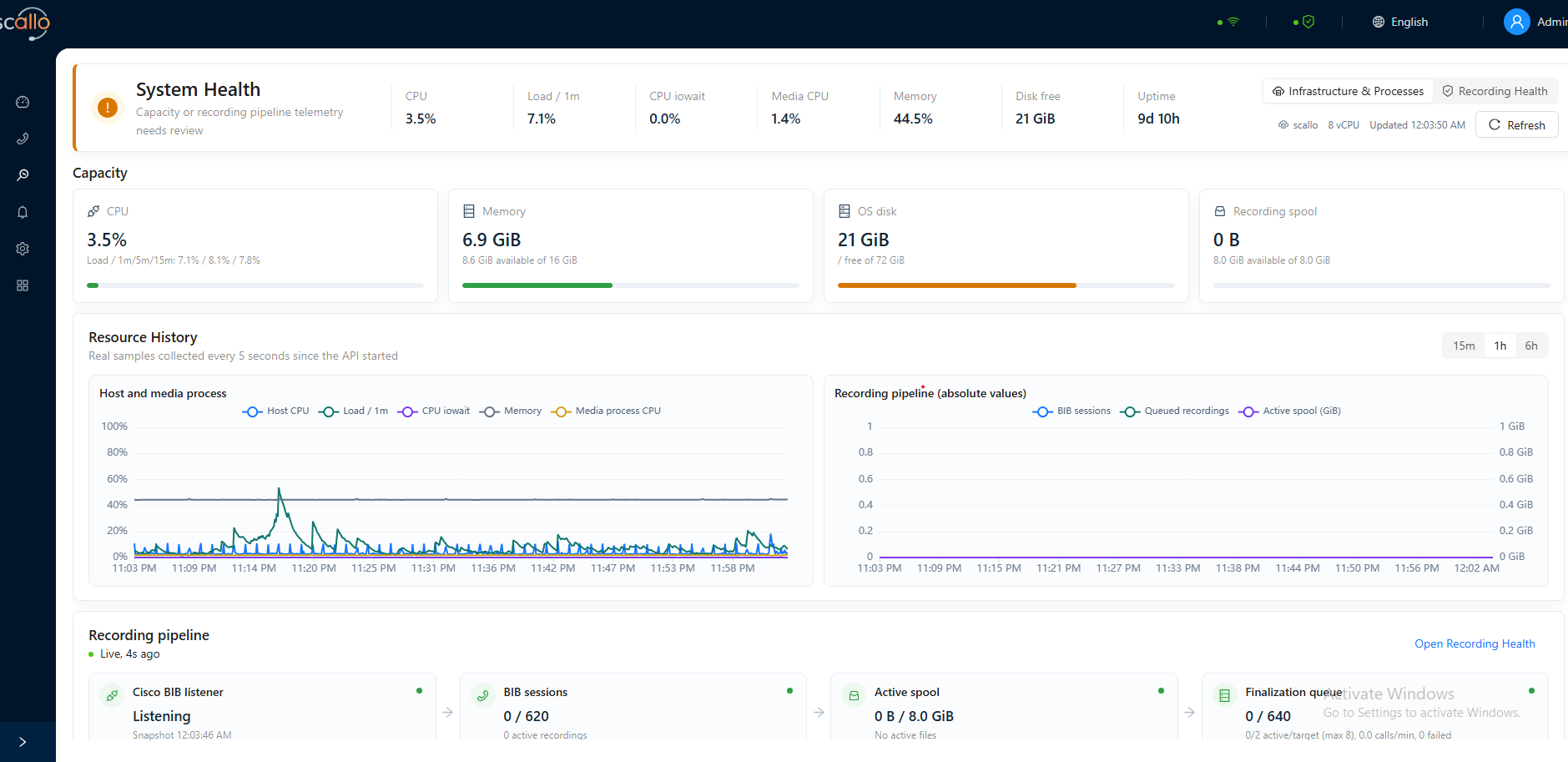1568x762 pixels.
Task: Select the 15m history range
Action: point(1464,346)
